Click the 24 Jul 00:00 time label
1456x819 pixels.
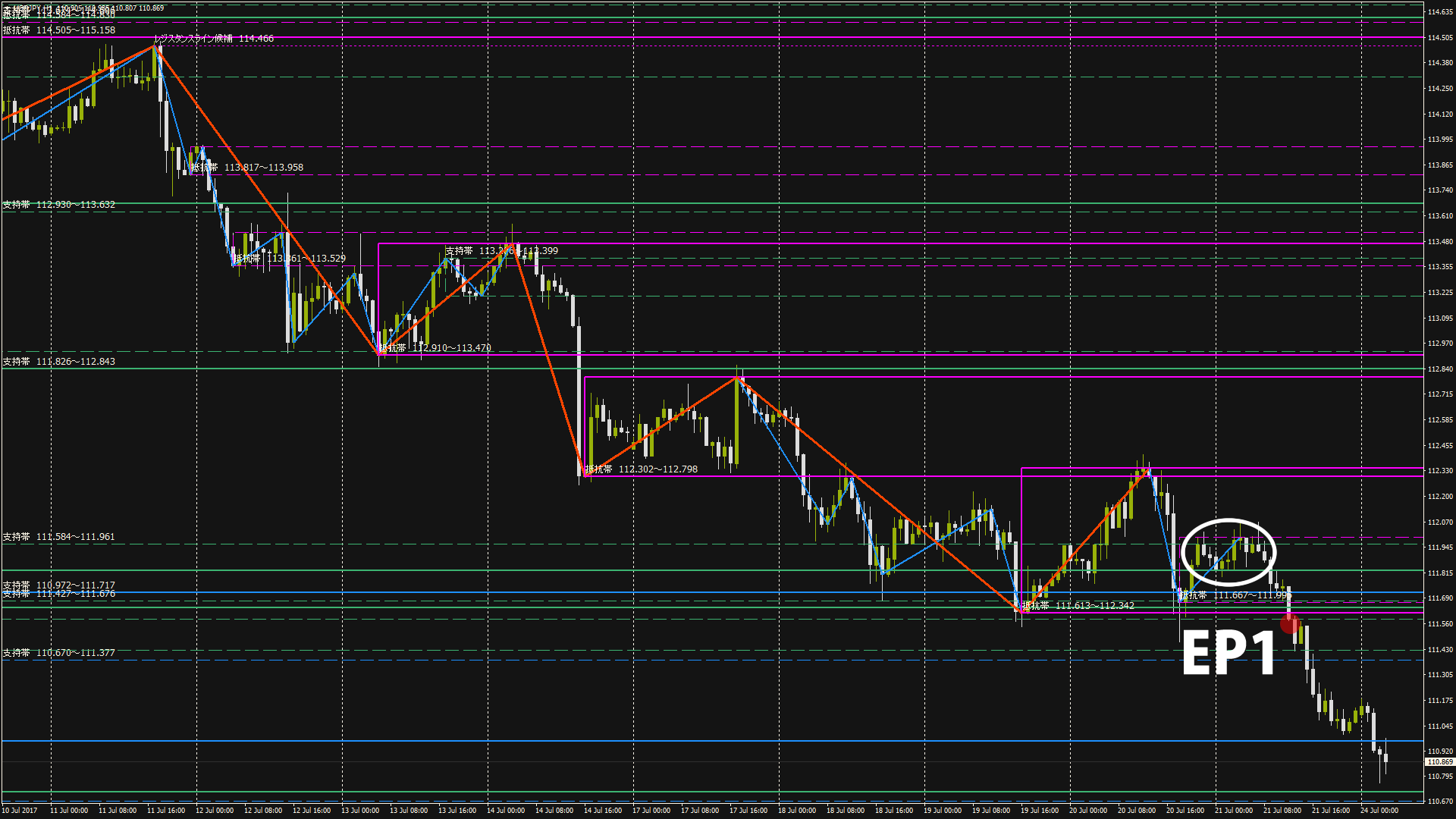(1379, 811)
